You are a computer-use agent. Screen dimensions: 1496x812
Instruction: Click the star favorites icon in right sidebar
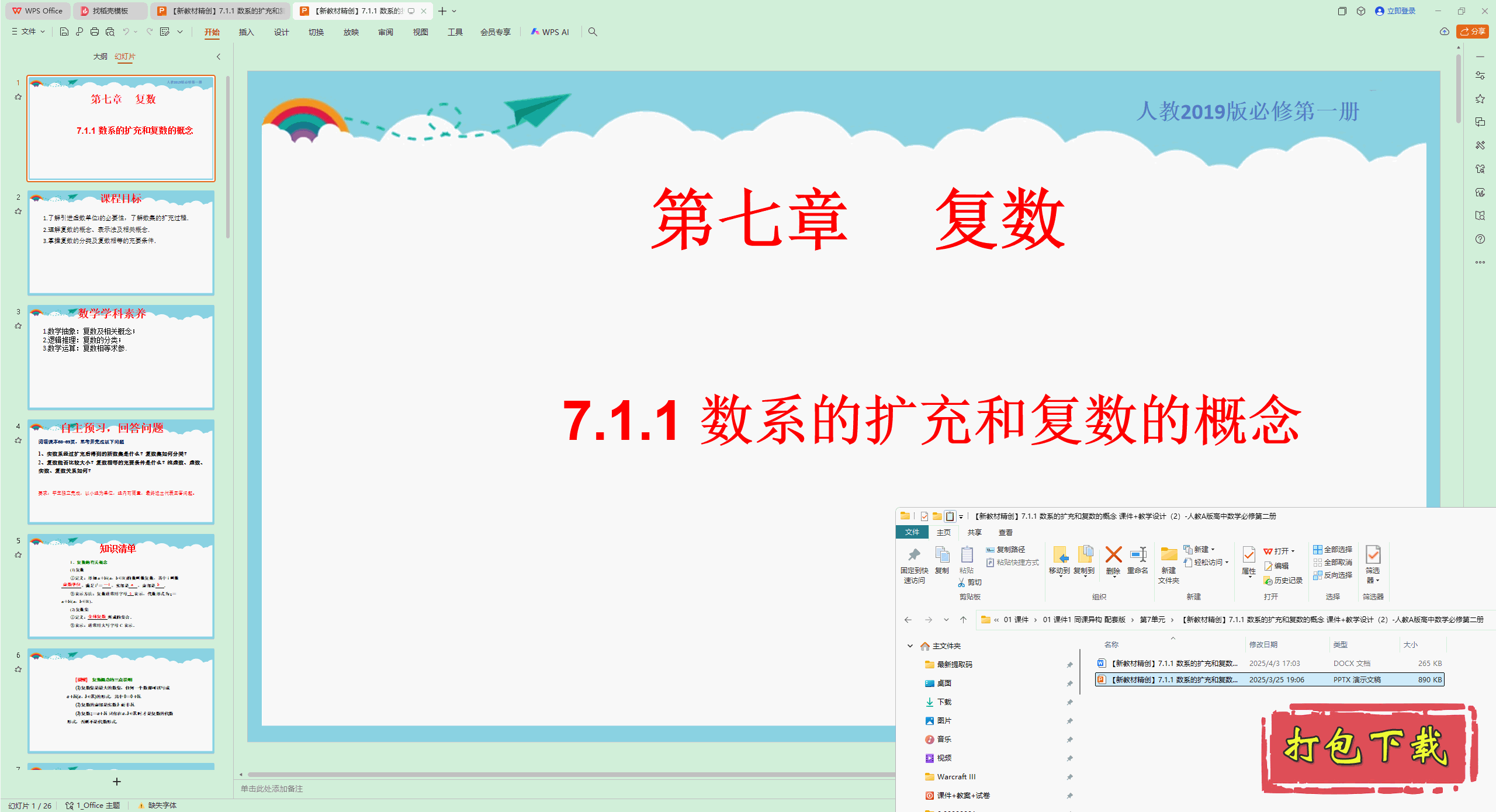tap(1481, 98)
